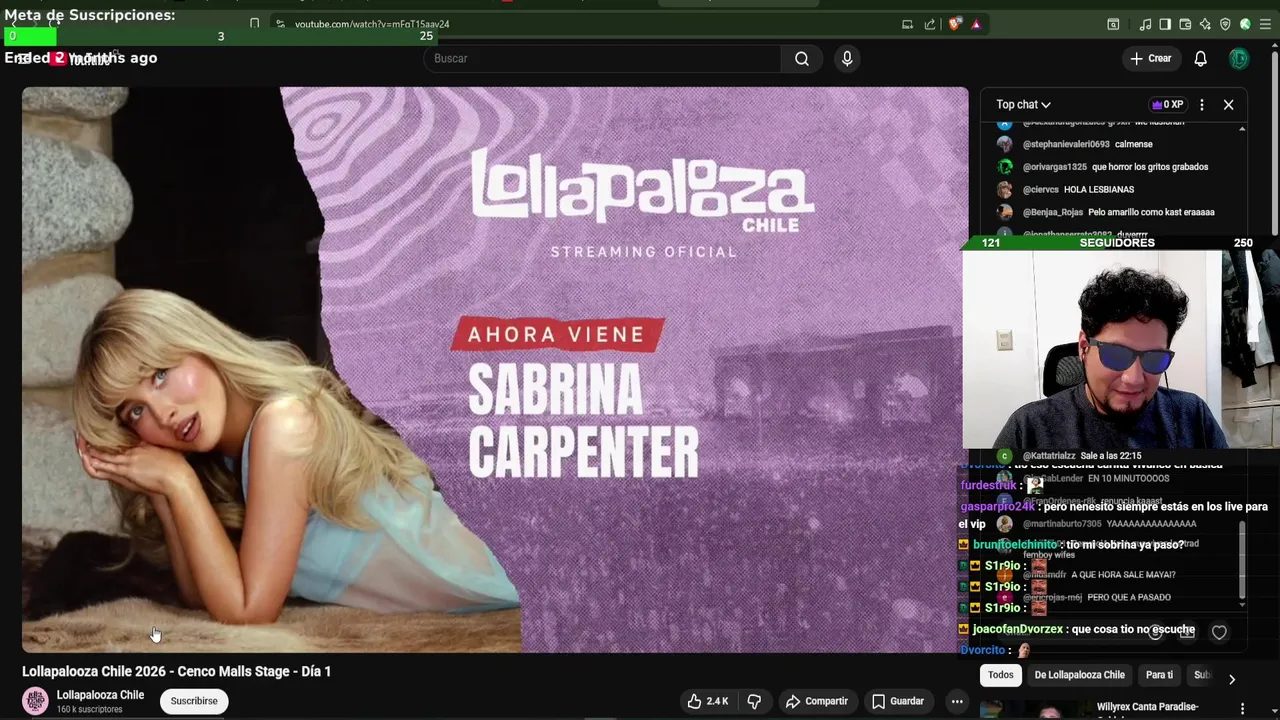Open options for Willyrex Canta Paradise video
The width and height of the screenshot is (1280, 720).
click(x=1243, y=708)
